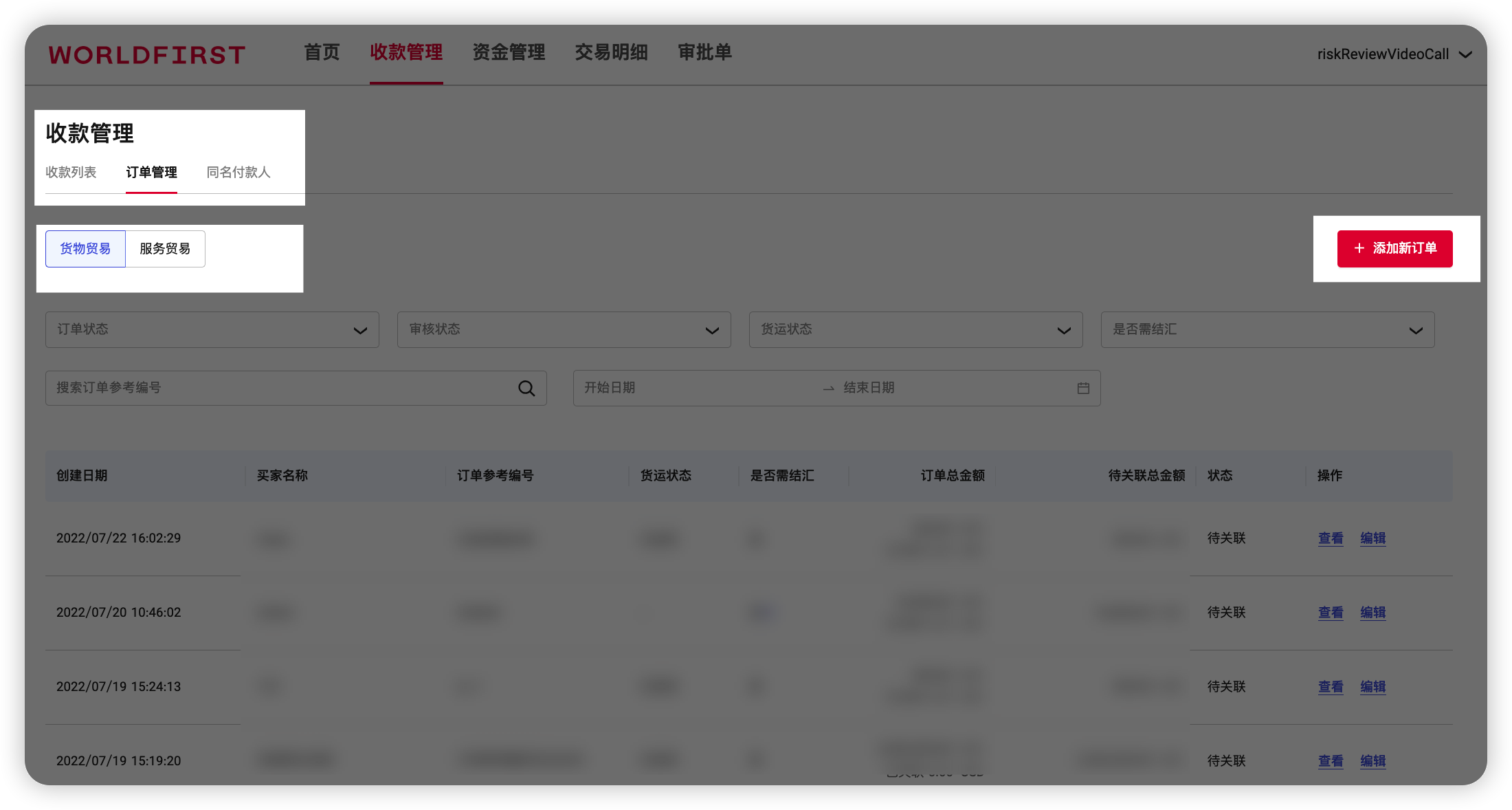Click the WorldFirst logo
This screenshot has width=1512, height=810.
pyautogui.click(x=147, y=55)
